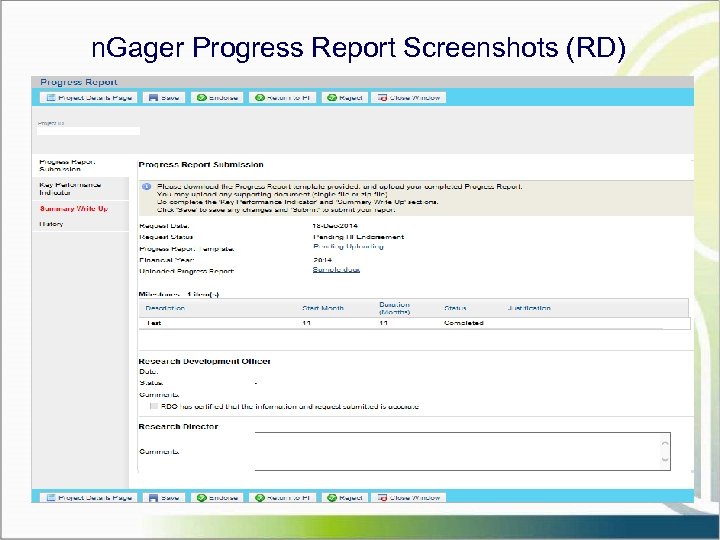Click the 'Pending HI Endorsement' request status value
The width and height of the screenshot is (720, 540).
coord(358,237)
